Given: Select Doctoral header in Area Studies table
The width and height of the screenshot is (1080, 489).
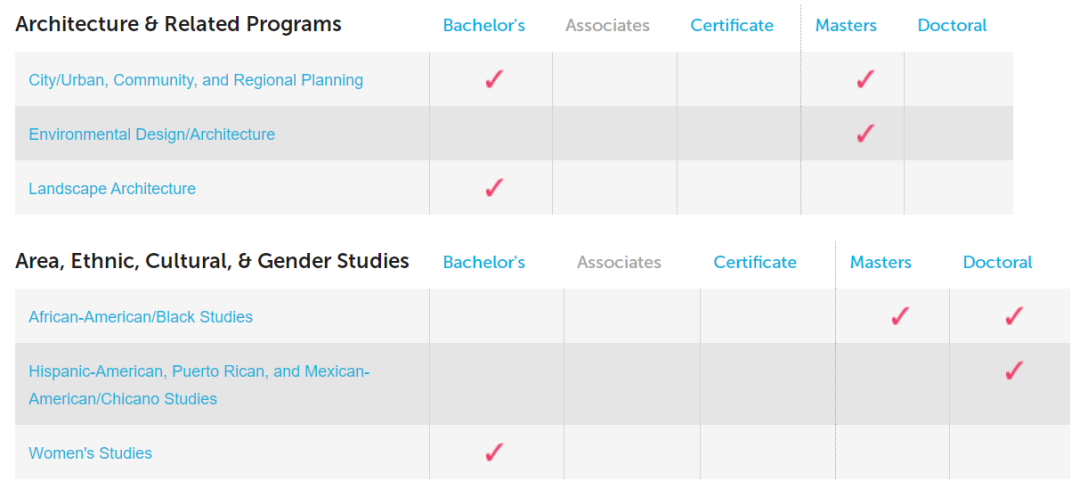Looking at the screenshot, I should pyautogui.click(x=997, y=262).
